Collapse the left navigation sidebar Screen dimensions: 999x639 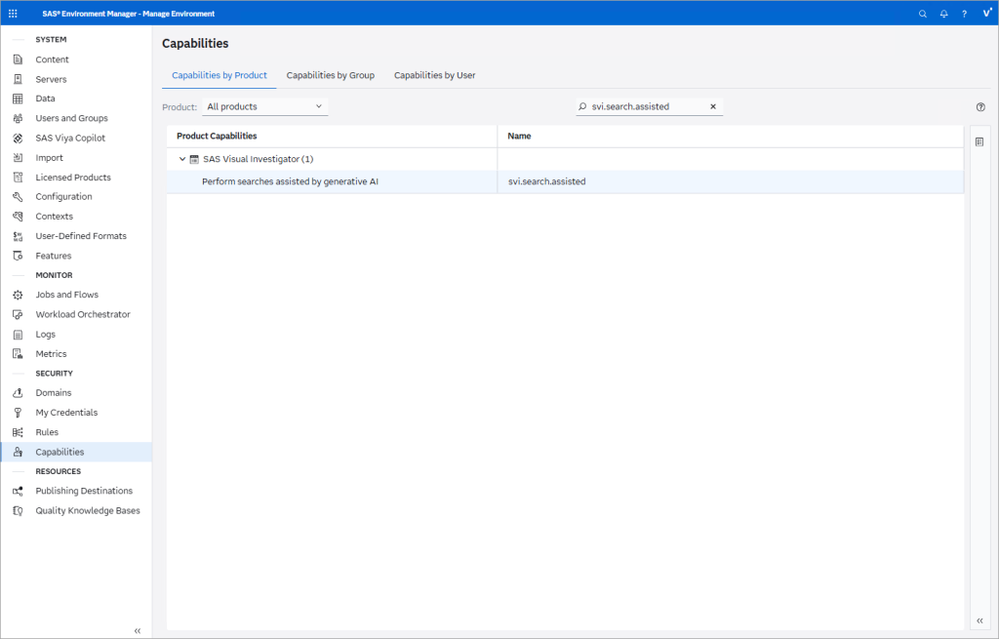coord(138,631)
